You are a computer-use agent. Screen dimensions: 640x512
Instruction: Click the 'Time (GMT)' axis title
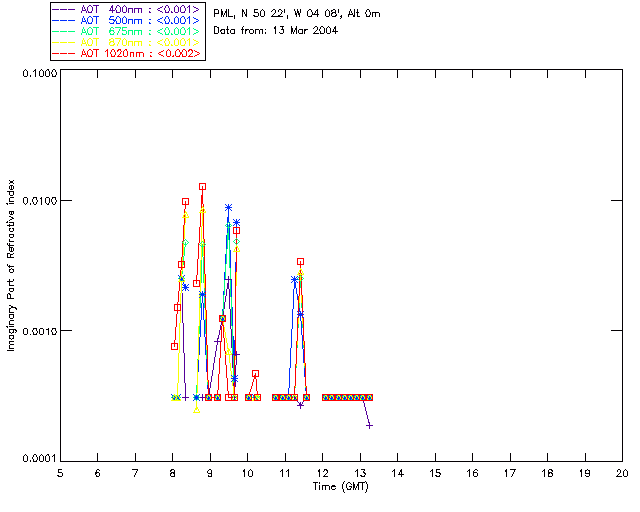coord(341,487)
